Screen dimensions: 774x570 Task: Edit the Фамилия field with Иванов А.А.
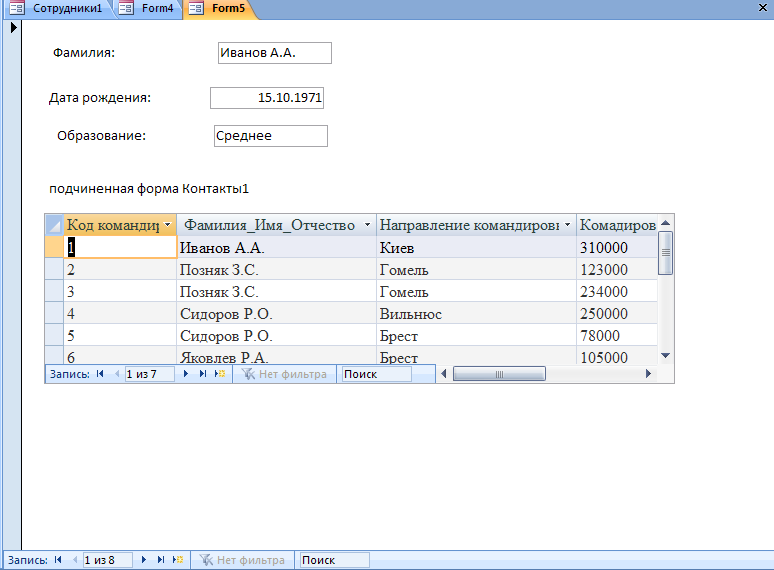[274, 53]
